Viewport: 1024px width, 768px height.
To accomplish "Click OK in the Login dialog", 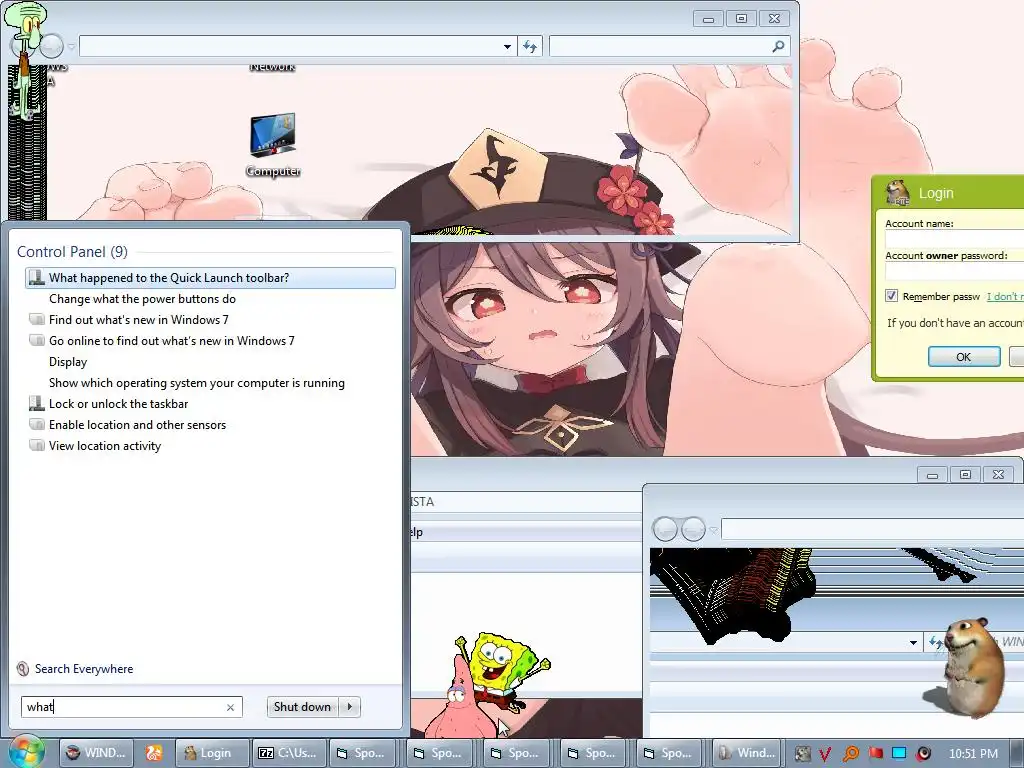I will pos(964,357).
